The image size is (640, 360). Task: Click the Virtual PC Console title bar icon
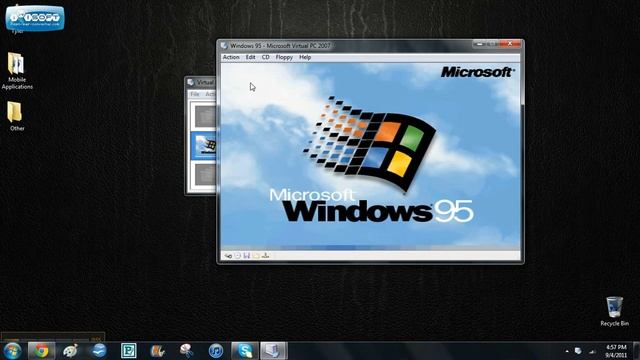(x=191, y=82)
